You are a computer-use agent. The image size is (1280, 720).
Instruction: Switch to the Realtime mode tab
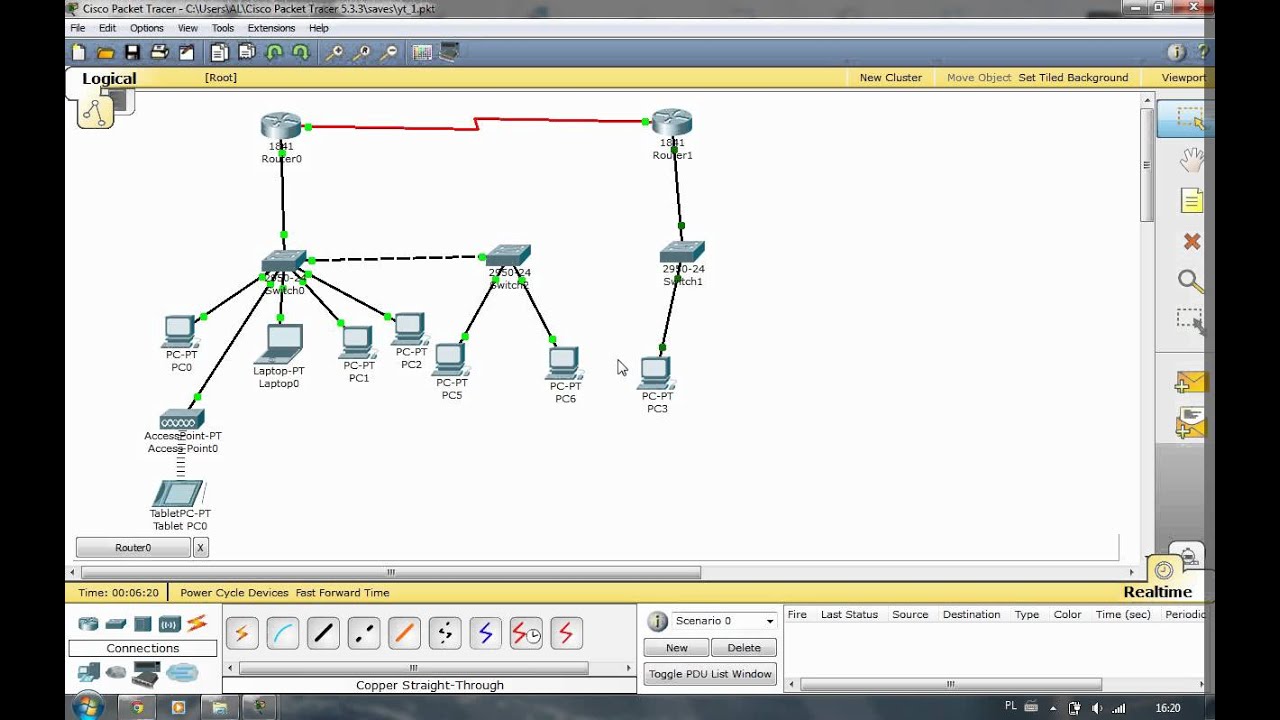(1157, 592)
